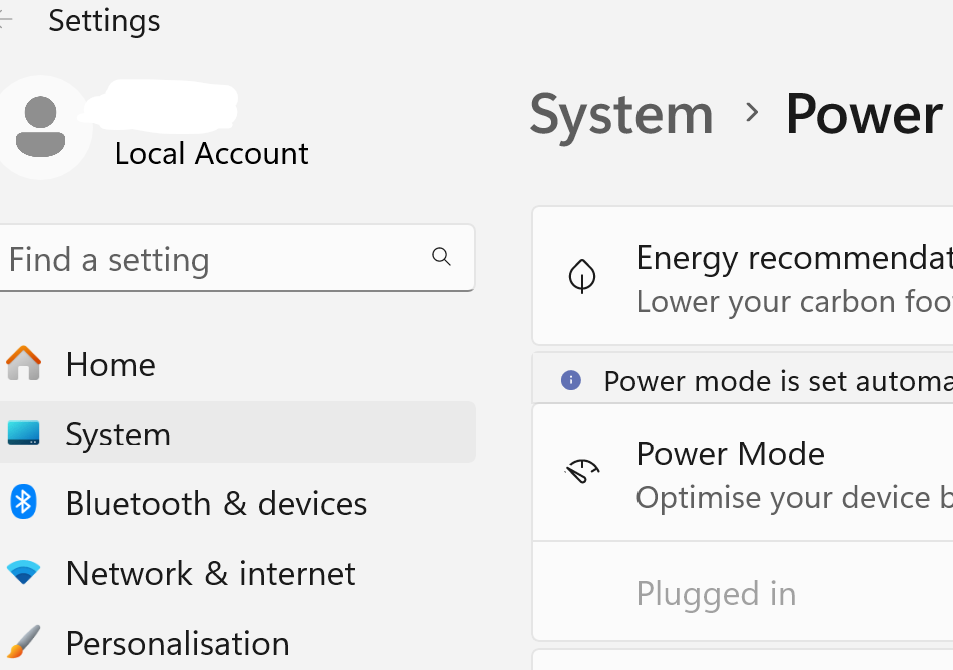Image resolution: width=953 pixels, height=670 pixels.
Task: Open the Personalisation section
Action: coord(177,643)
